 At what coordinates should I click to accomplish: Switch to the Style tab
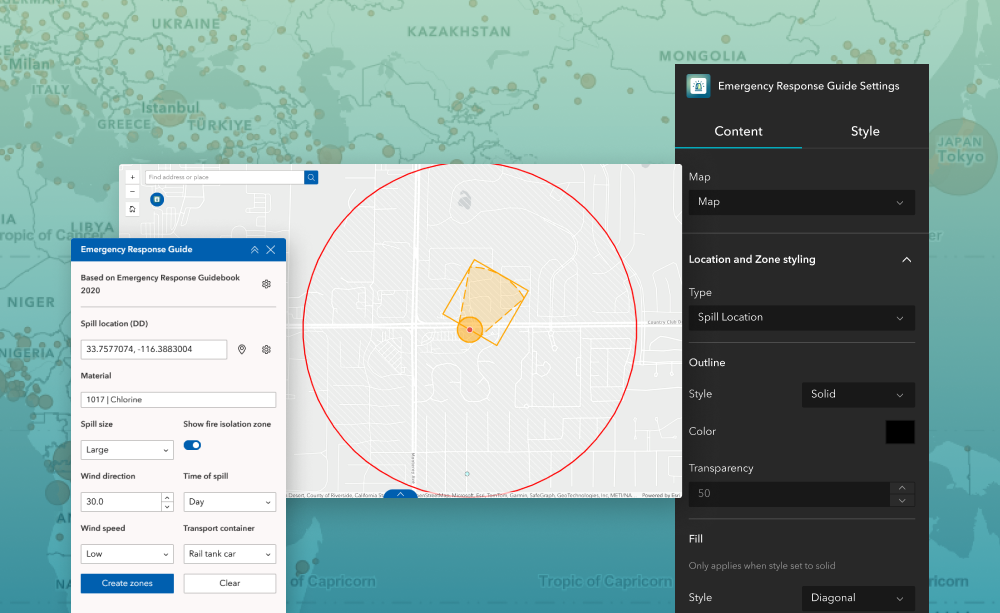tap(865, 131)
